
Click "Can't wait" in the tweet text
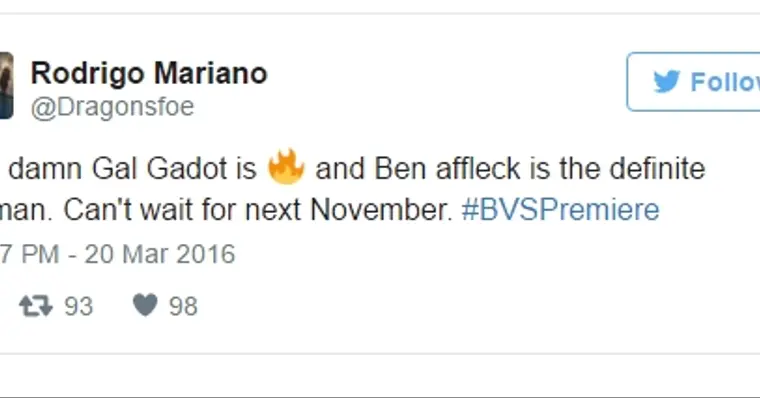129,210
